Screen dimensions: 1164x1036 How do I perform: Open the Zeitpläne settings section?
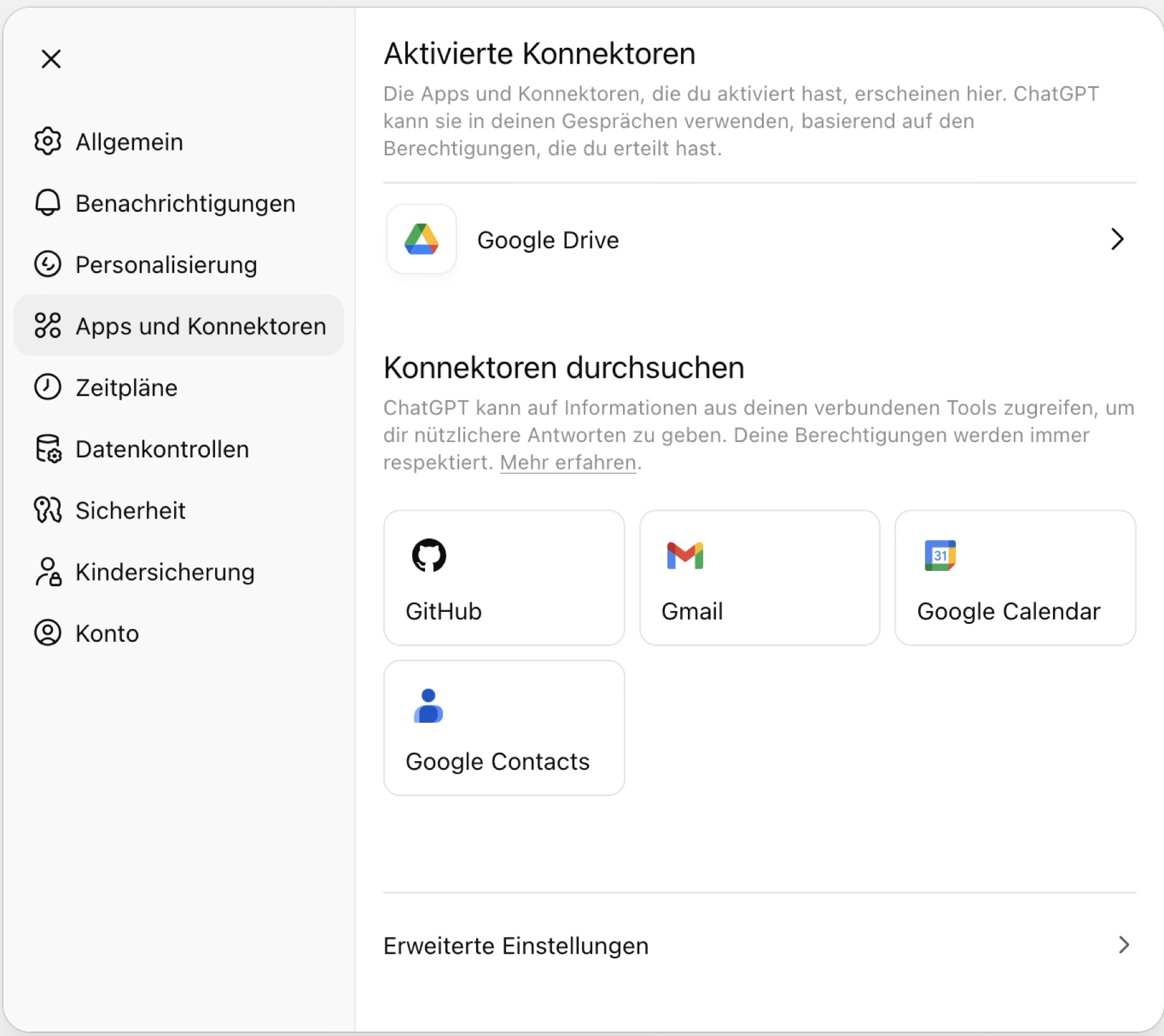pyautogui.click(x=126, y=388)
